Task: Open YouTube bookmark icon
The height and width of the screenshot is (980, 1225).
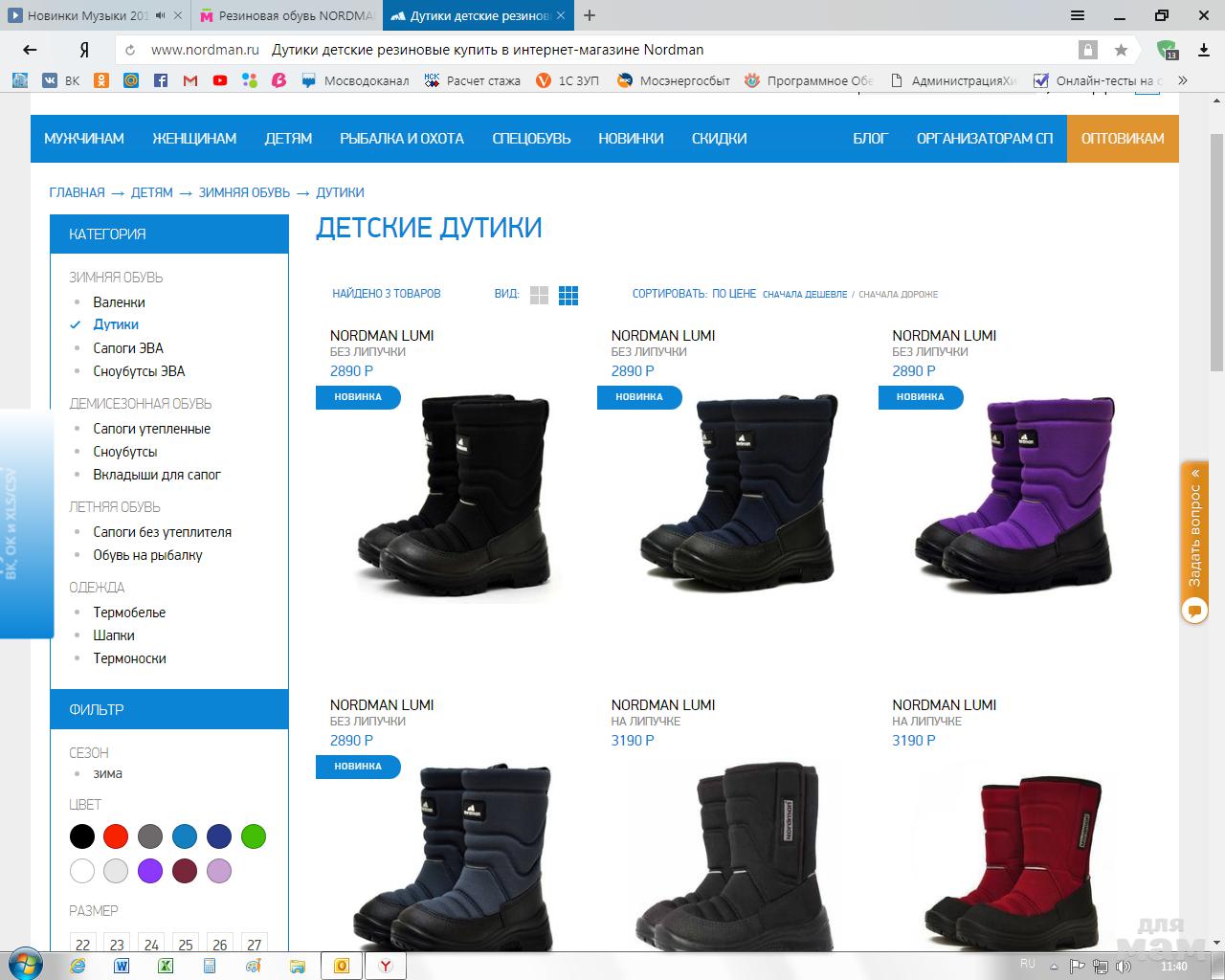Action: click(220, 81)
